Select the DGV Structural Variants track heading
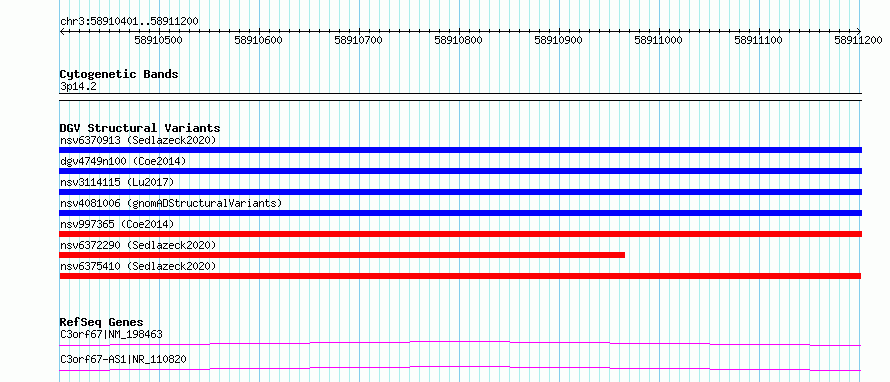890x382 pixels. [x=140, y=128]
